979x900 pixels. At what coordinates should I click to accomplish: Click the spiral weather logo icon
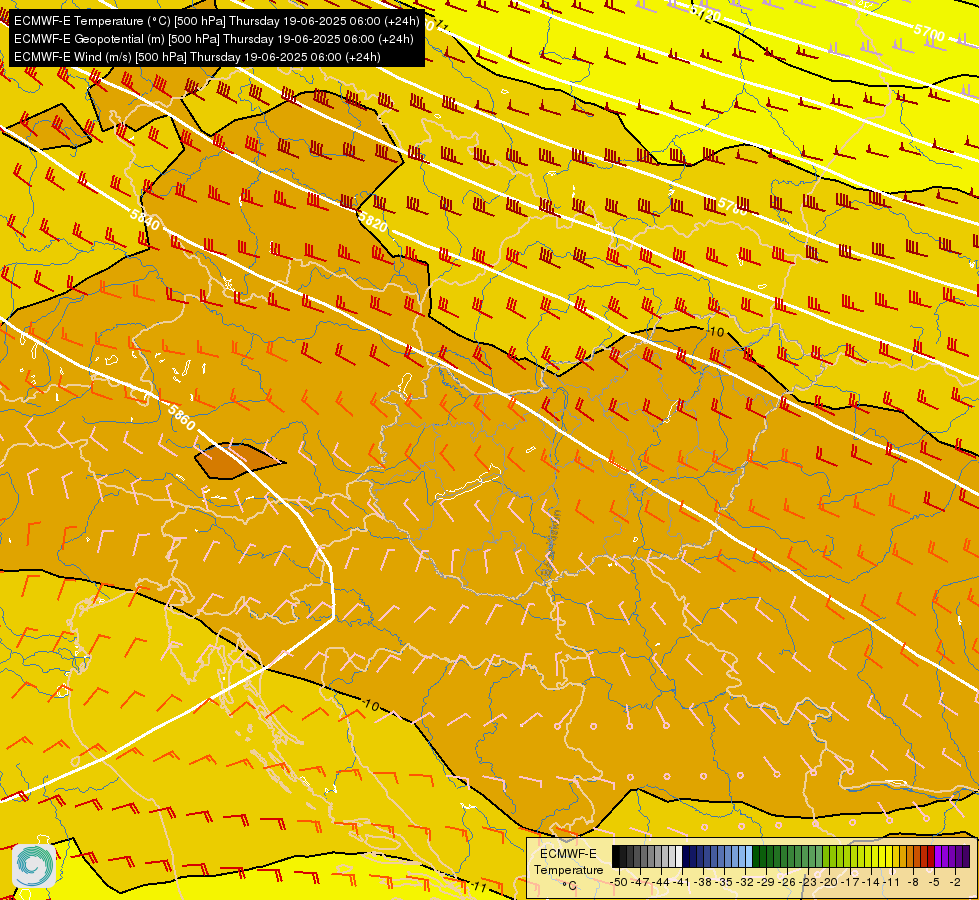(34, 865)
